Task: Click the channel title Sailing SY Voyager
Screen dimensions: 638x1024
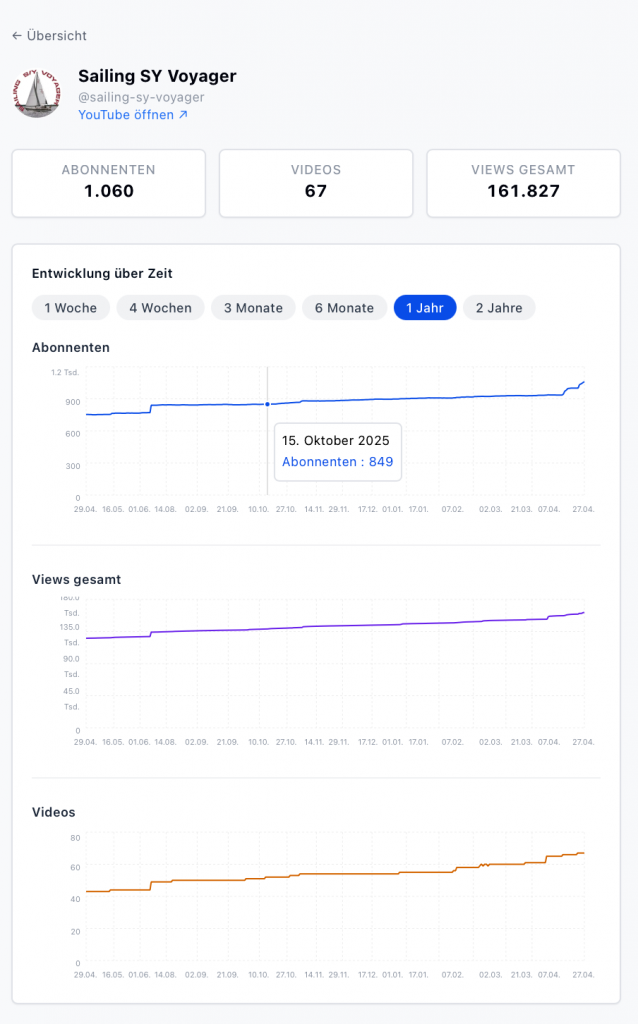Action: click(157, 76)
